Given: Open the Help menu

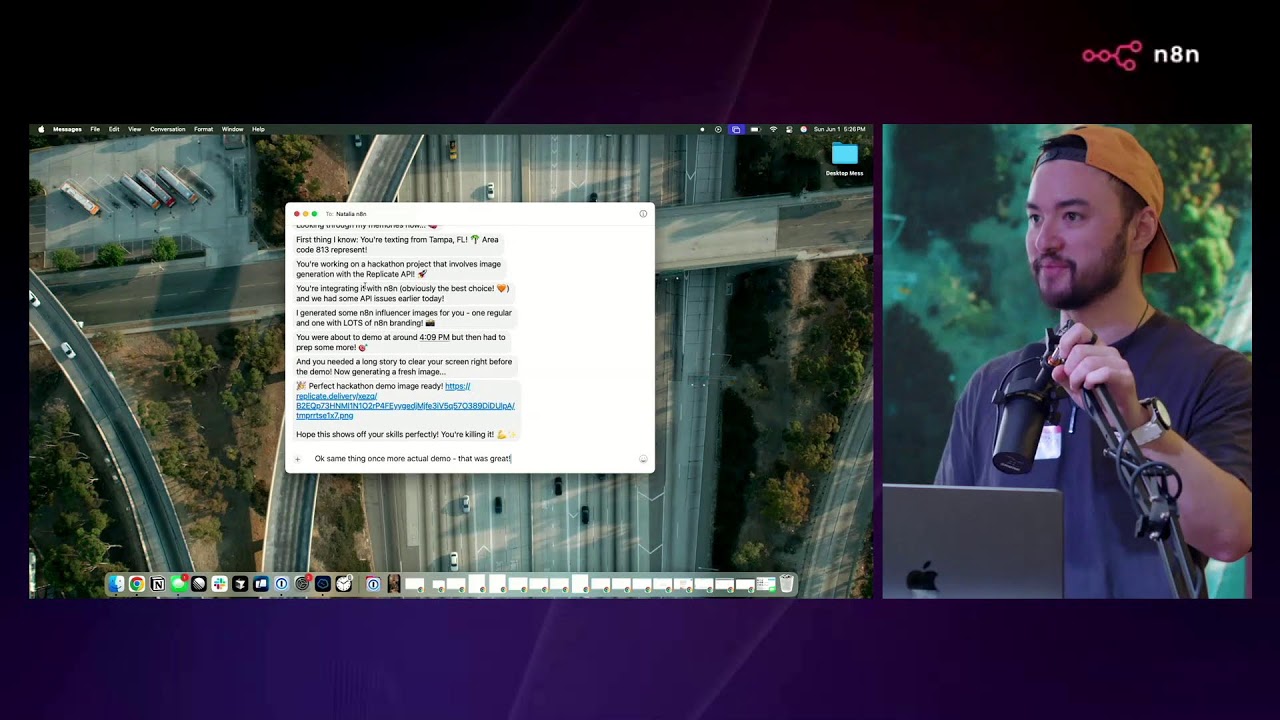Looking at the screenshot, I should pyautogui.click(x=258, y=129).
